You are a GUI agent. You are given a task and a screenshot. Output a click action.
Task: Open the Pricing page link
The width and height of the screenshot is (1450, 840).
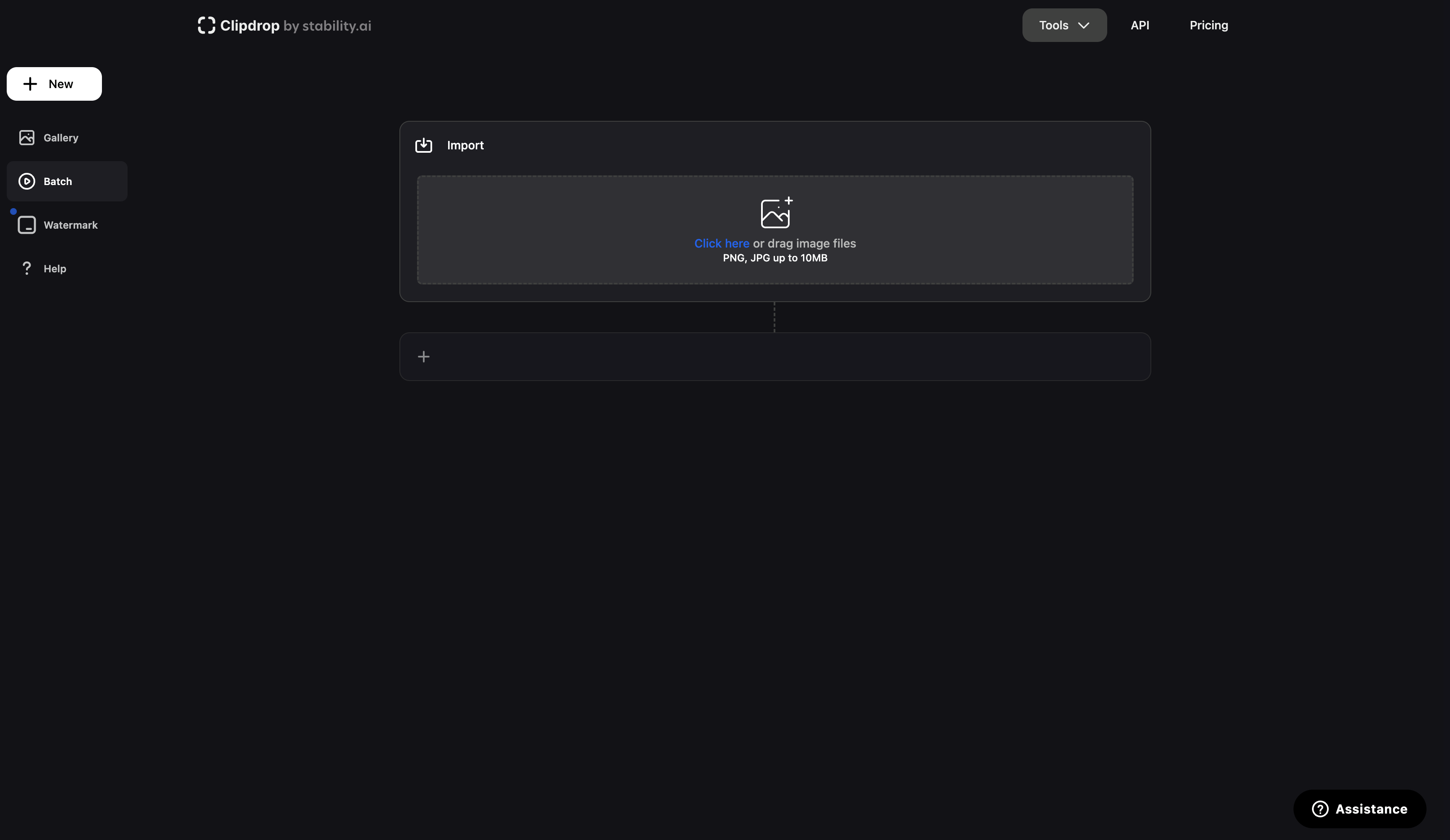1208,25
